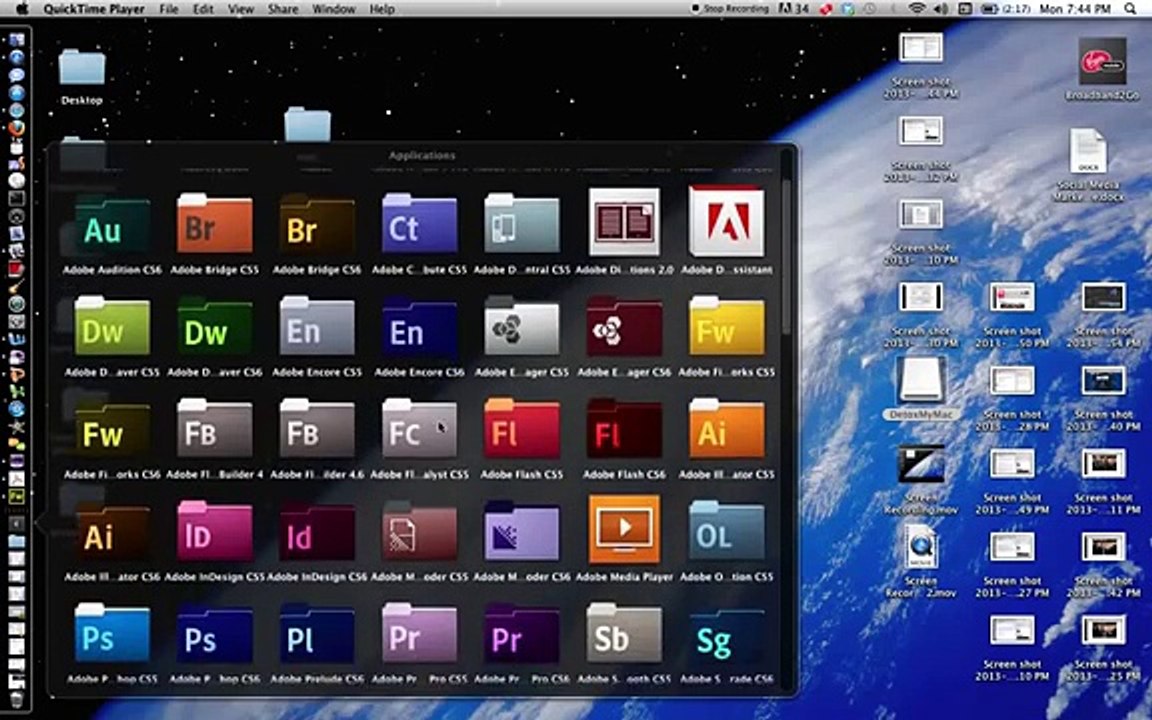The image size is (1152, 720).
Task: Click Stop Recording in the menu bar
Action: click(730, 9)
